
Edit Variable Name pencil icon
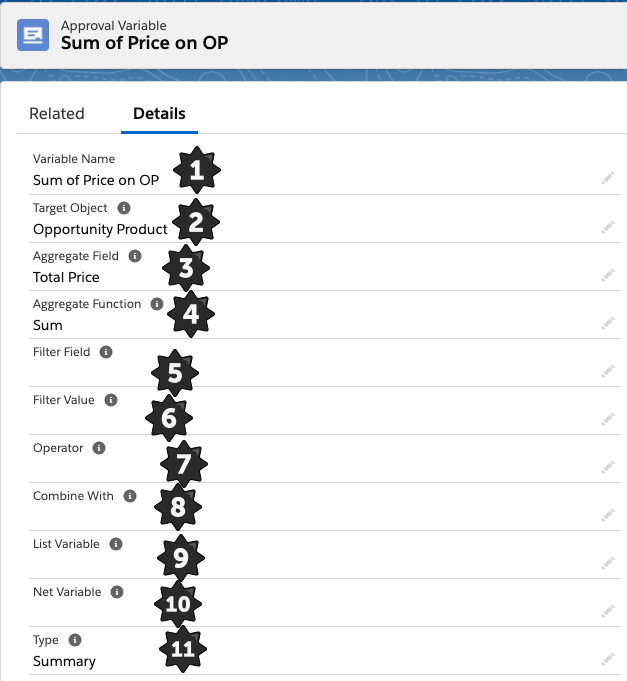coord(607,178)
